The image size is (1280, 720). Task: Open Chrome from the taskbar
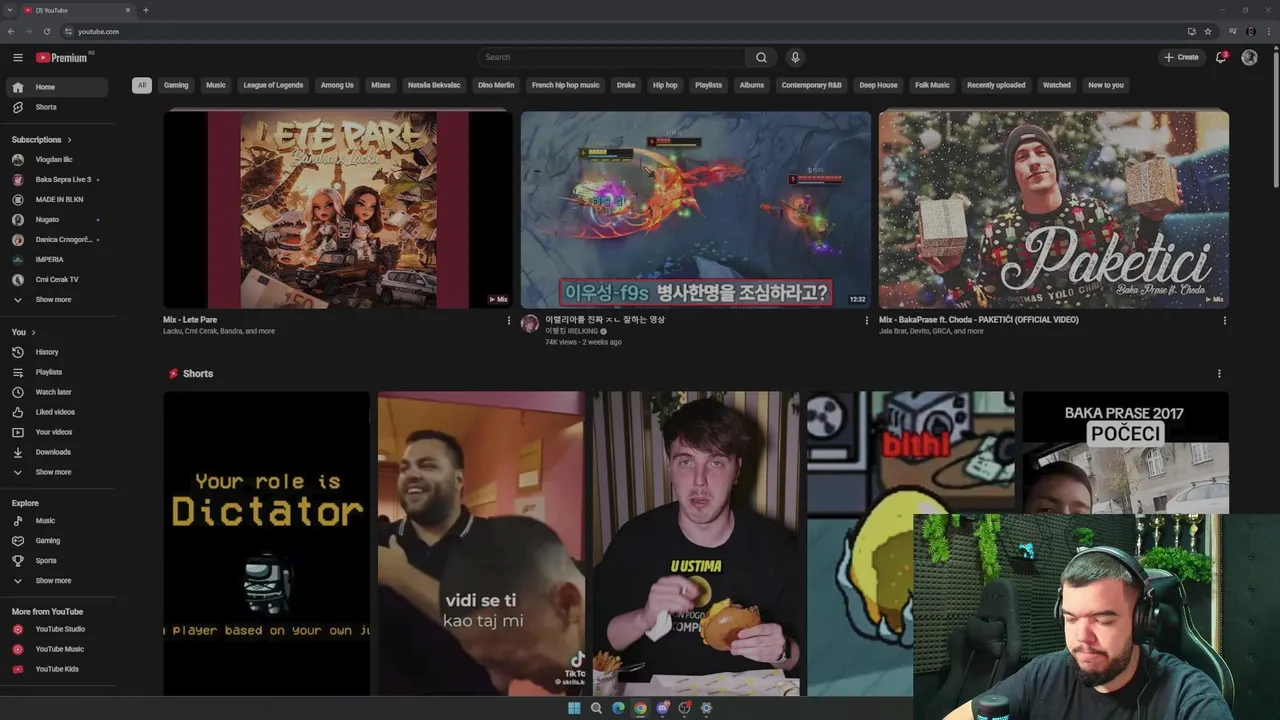click(x=640, y=708)
